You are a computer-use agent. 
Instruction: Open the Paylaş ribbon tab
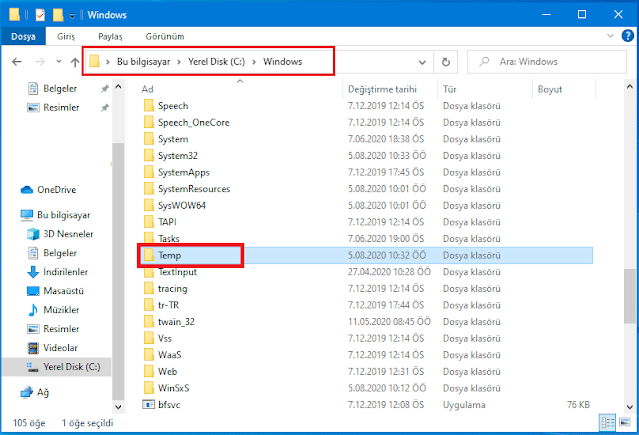pos(110,37)
